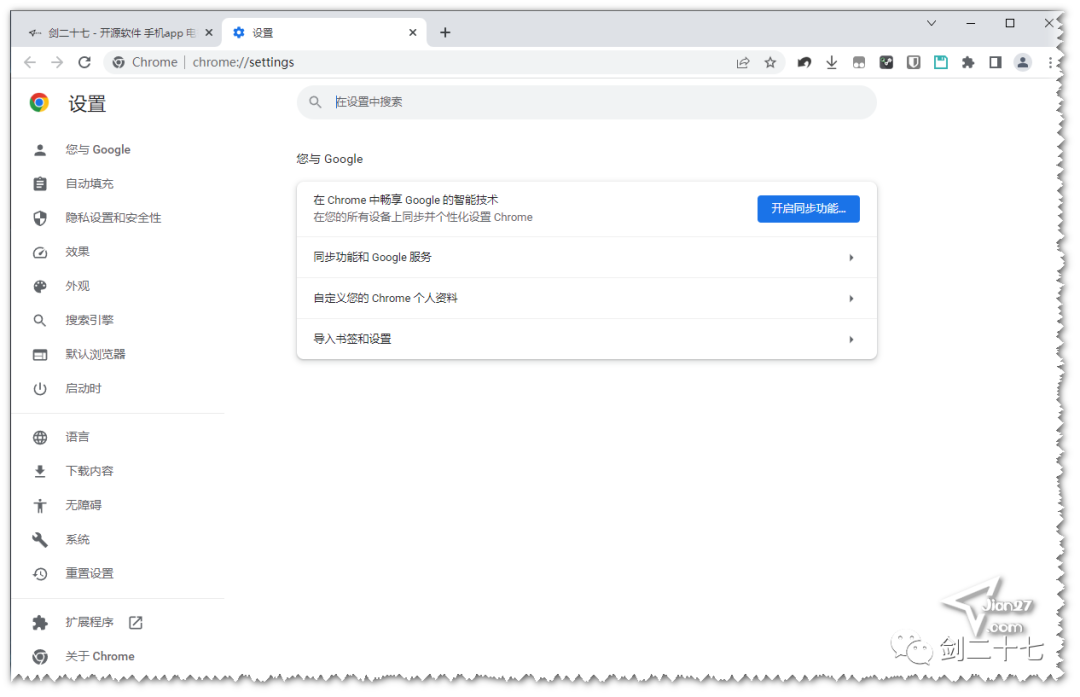The height and width of the screenshot is (697, 1080).
Task: Open the extensions puzzle icon in toolbar
Action: click(x=968, y=63)
